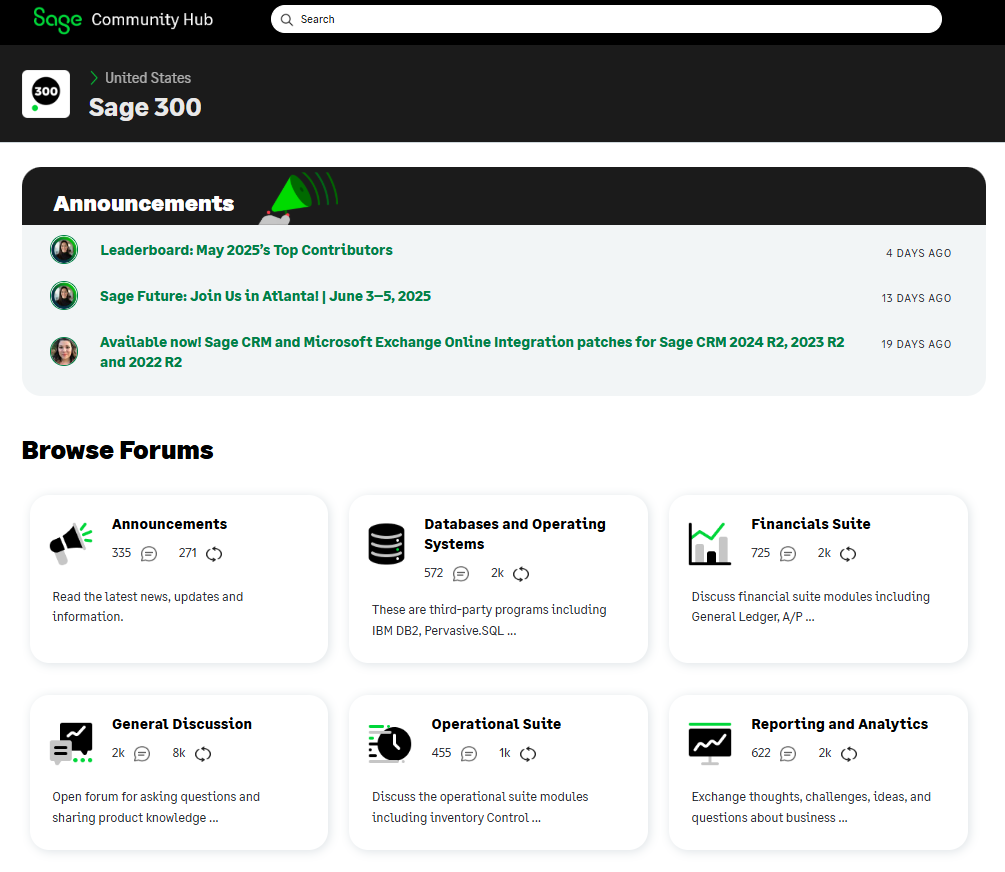Screen dimensions: 1005x872
Task: Click the General Discussion chat icon
Action: click(71, 743)
